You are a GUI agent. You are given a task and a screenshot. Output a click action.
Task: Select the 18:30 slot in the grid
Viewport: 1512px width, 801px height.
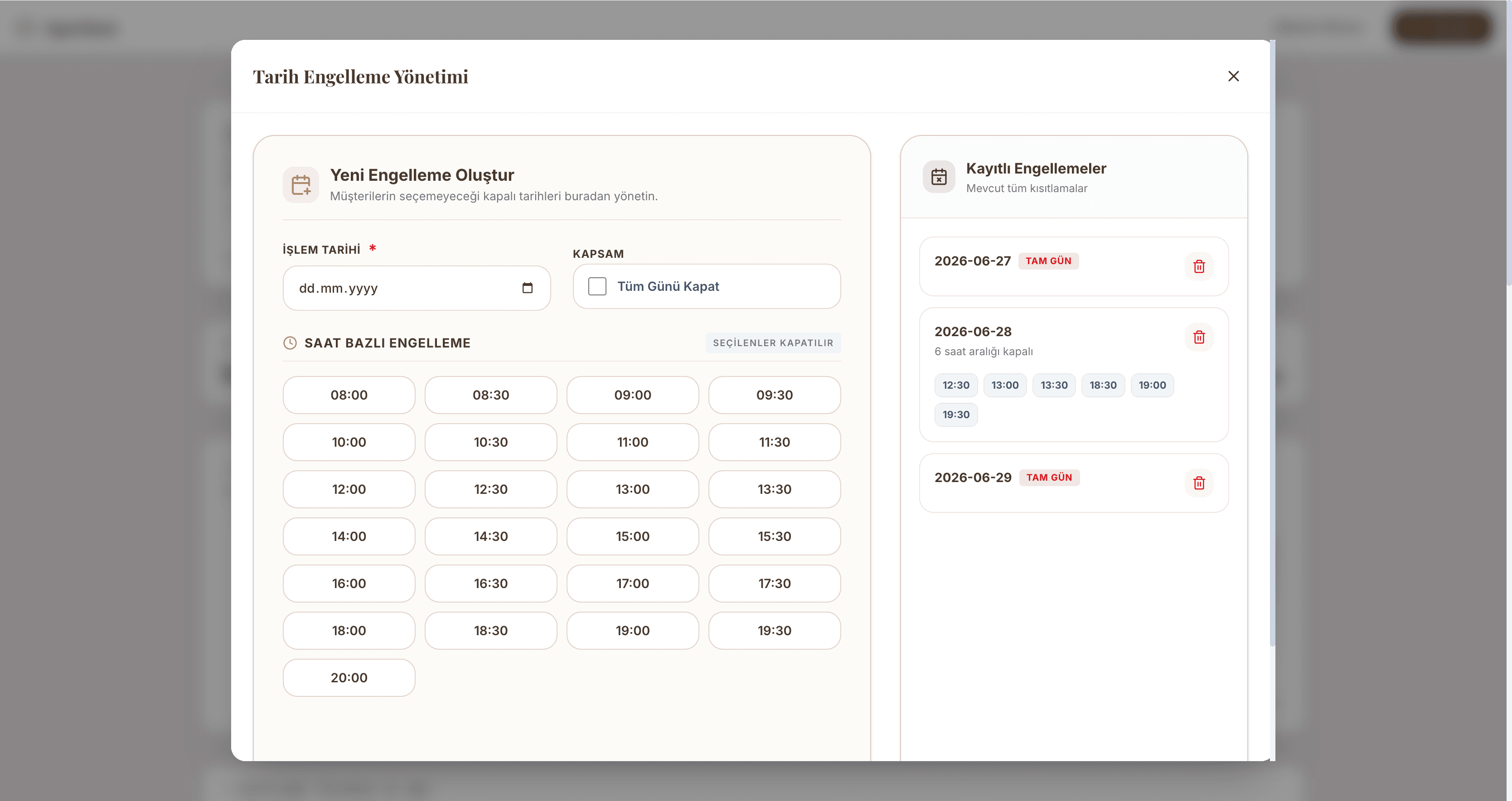coord(491,631)
